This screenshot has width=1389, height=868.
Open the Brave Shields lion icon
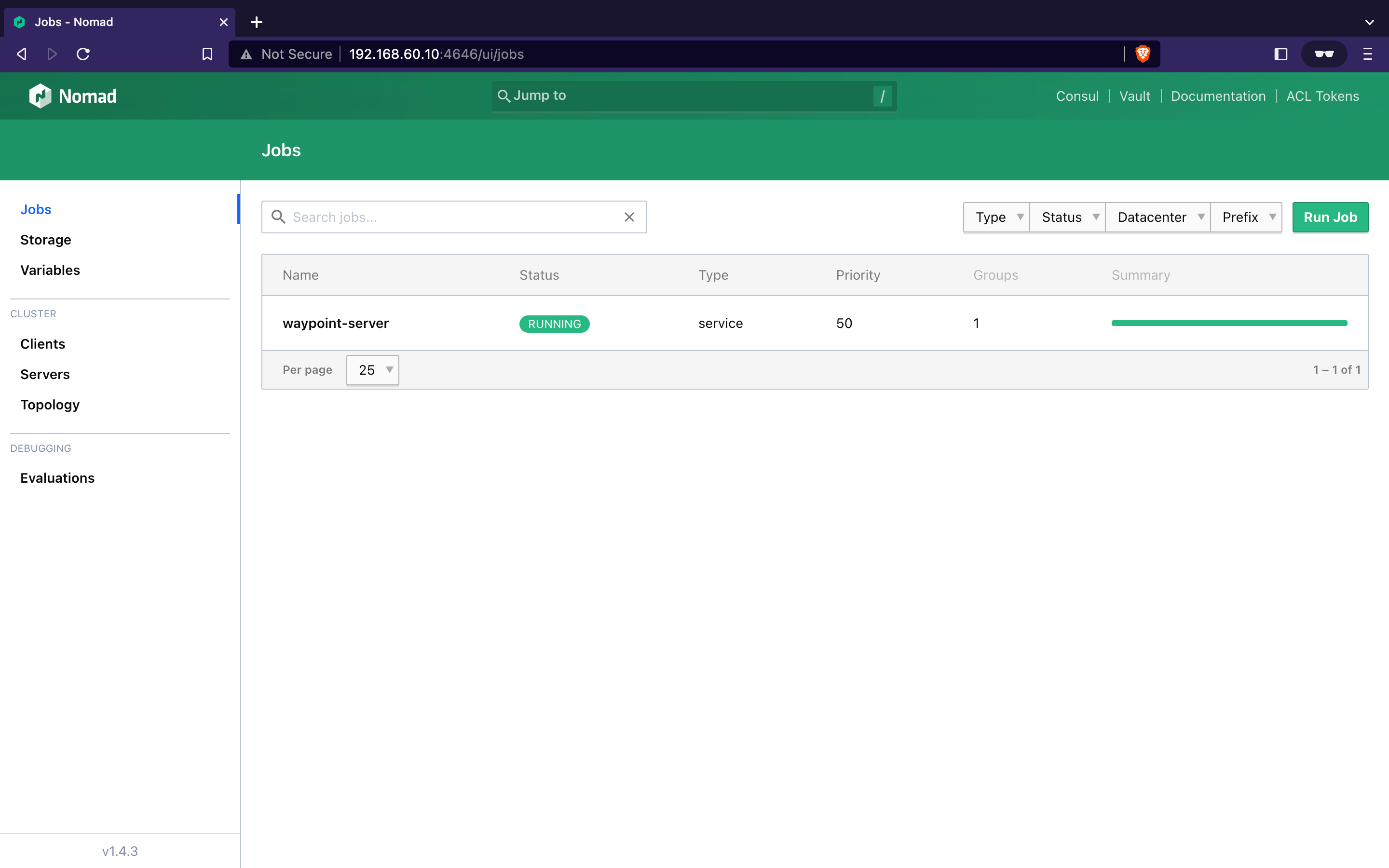[x=1143, y=54]
